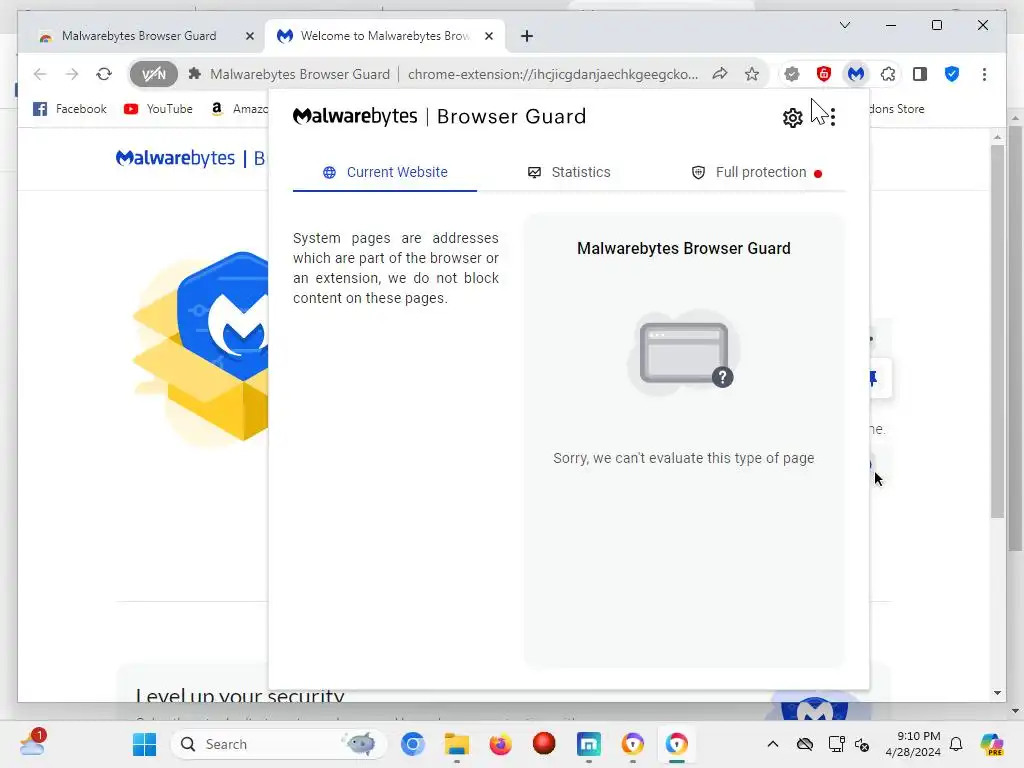Open Browser Guard settings gear

pos(792,118)
